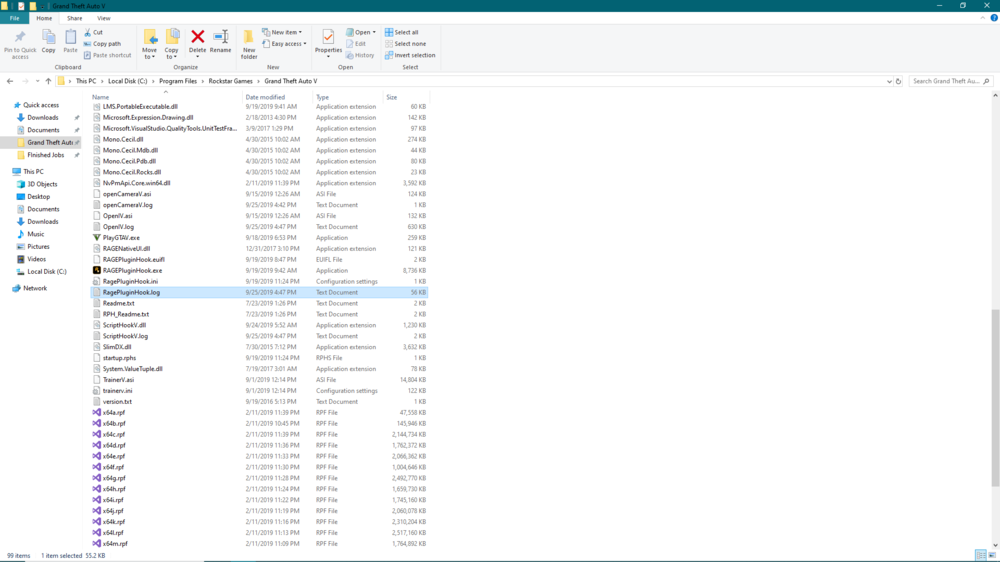
Task: Open Pictures in navigation pane
Action: [x=38, y=247]
